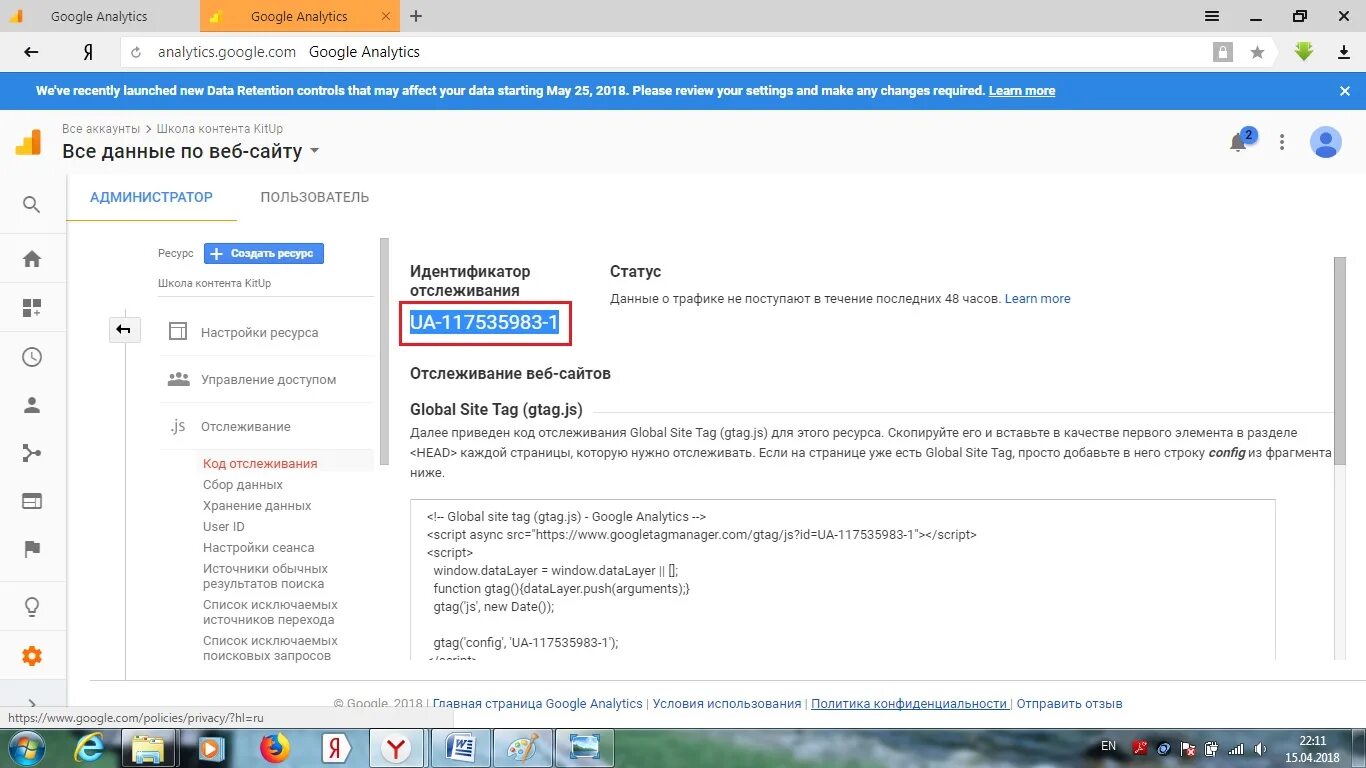Select 'Настройки сеанса' submenu item

coord(259,547)
